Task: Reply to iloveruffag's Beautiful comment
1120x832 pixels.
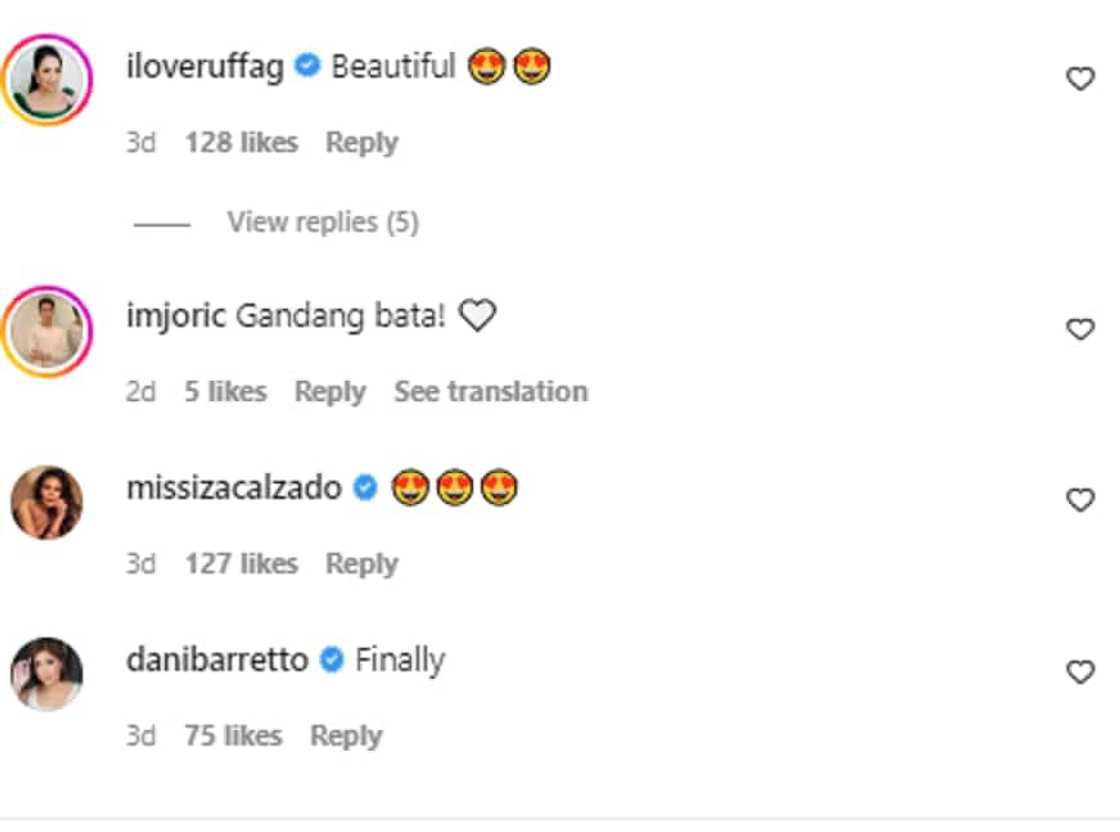Action: click(361, 143)
